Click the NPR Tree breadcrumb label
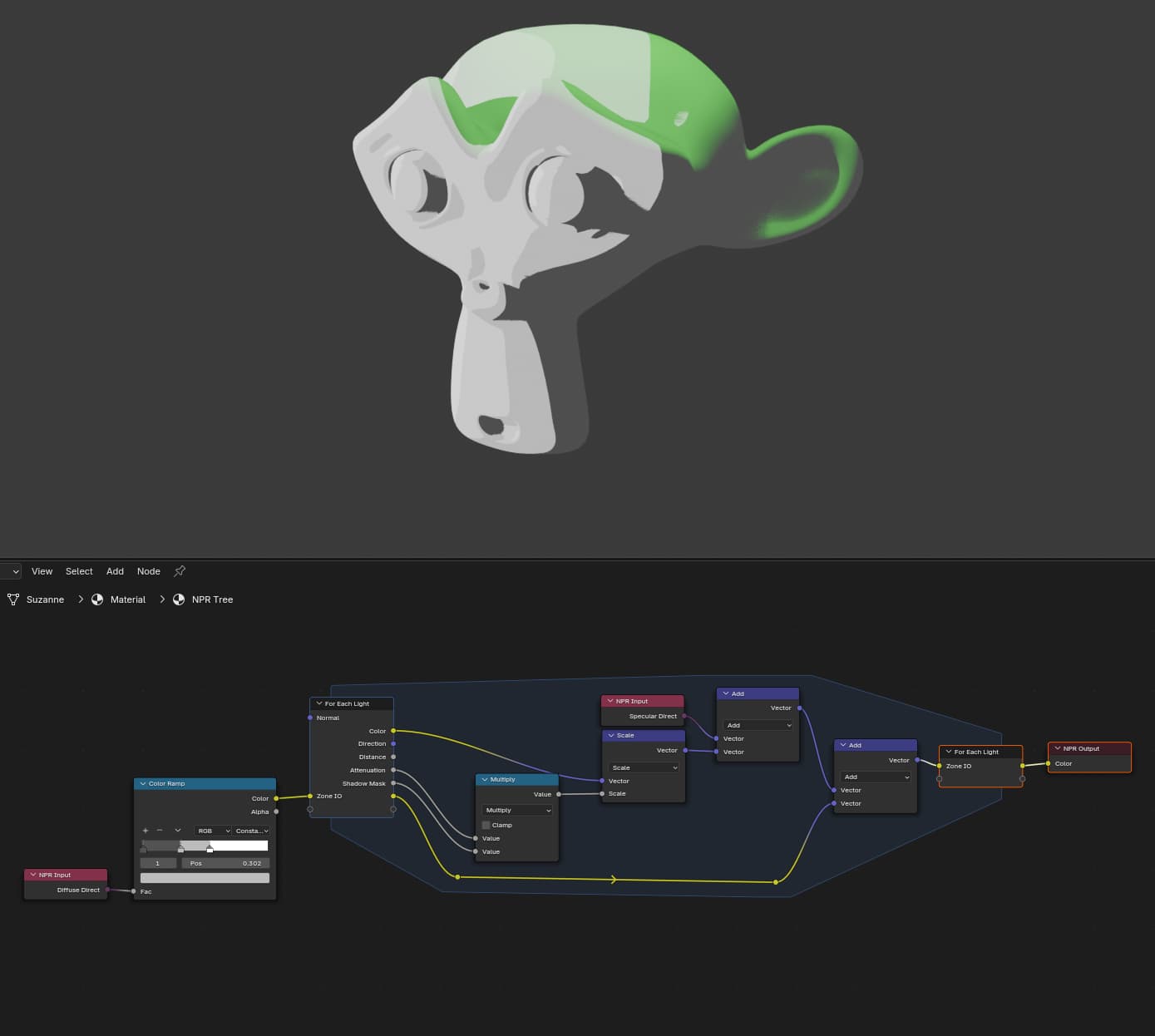The height and width of the screenshot is (1036, 1155). coord(213,599)
